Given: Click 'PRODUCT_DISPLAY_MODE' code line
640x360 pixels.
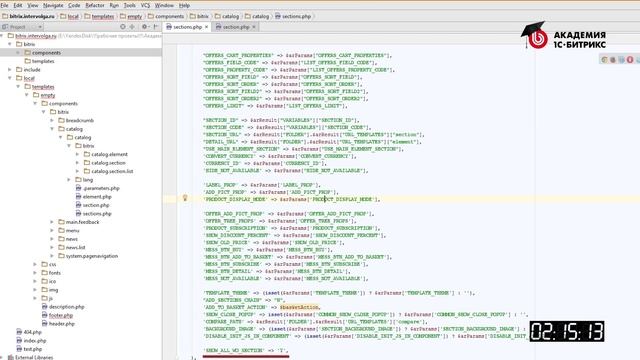Looking at the screenshot, I should coord(292,199).
